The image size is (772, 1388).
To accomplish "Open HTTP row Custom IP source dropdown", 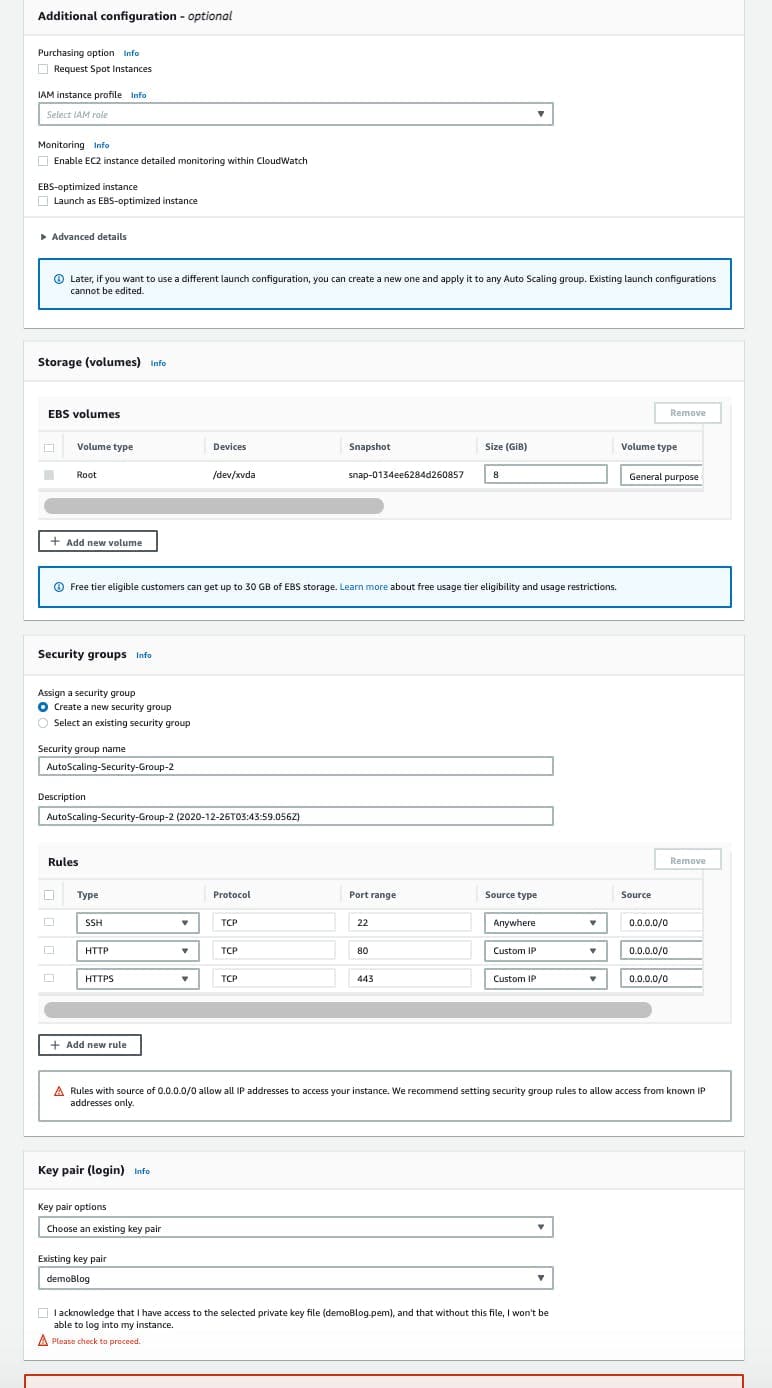I will click(x=546, y=951).
